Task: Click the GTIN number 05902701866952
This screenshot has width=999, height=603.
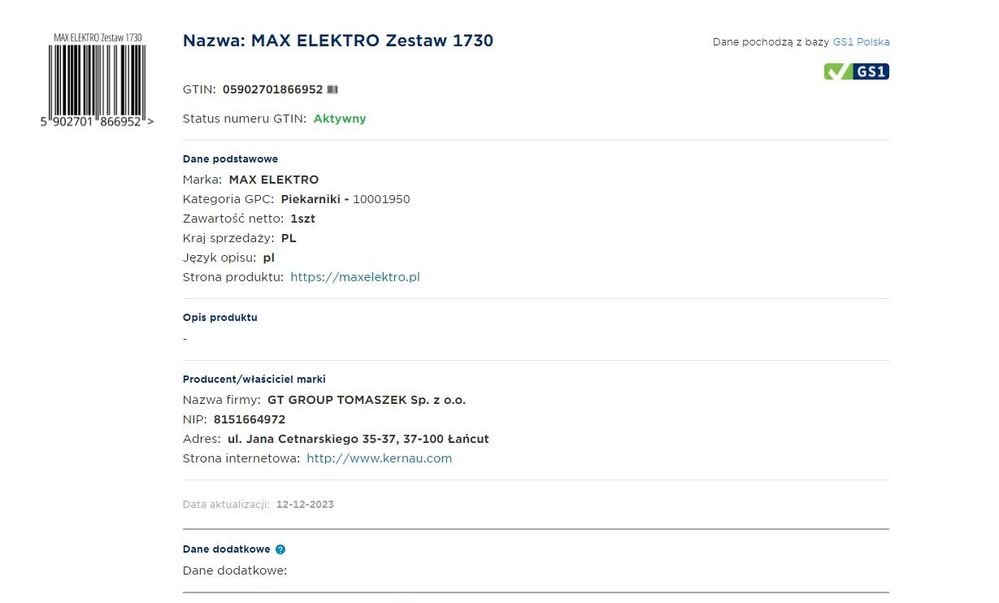Action: [x=272, y=90]
